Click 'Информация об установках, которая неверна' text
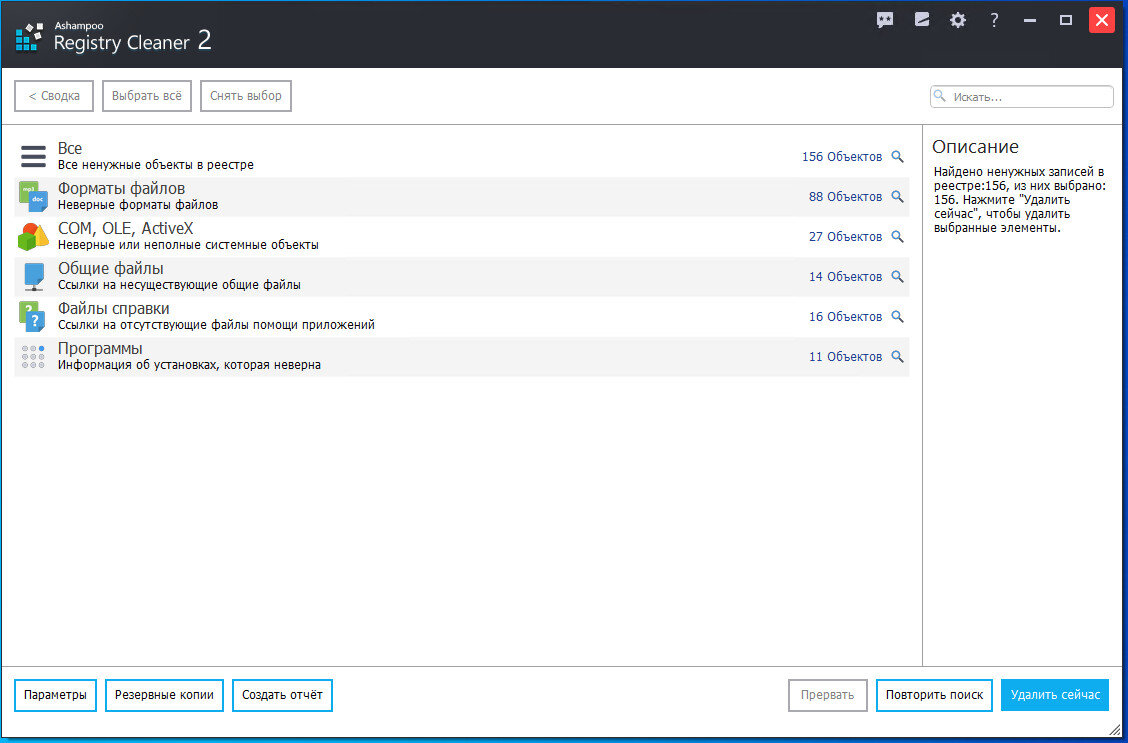 click(189, 365)
